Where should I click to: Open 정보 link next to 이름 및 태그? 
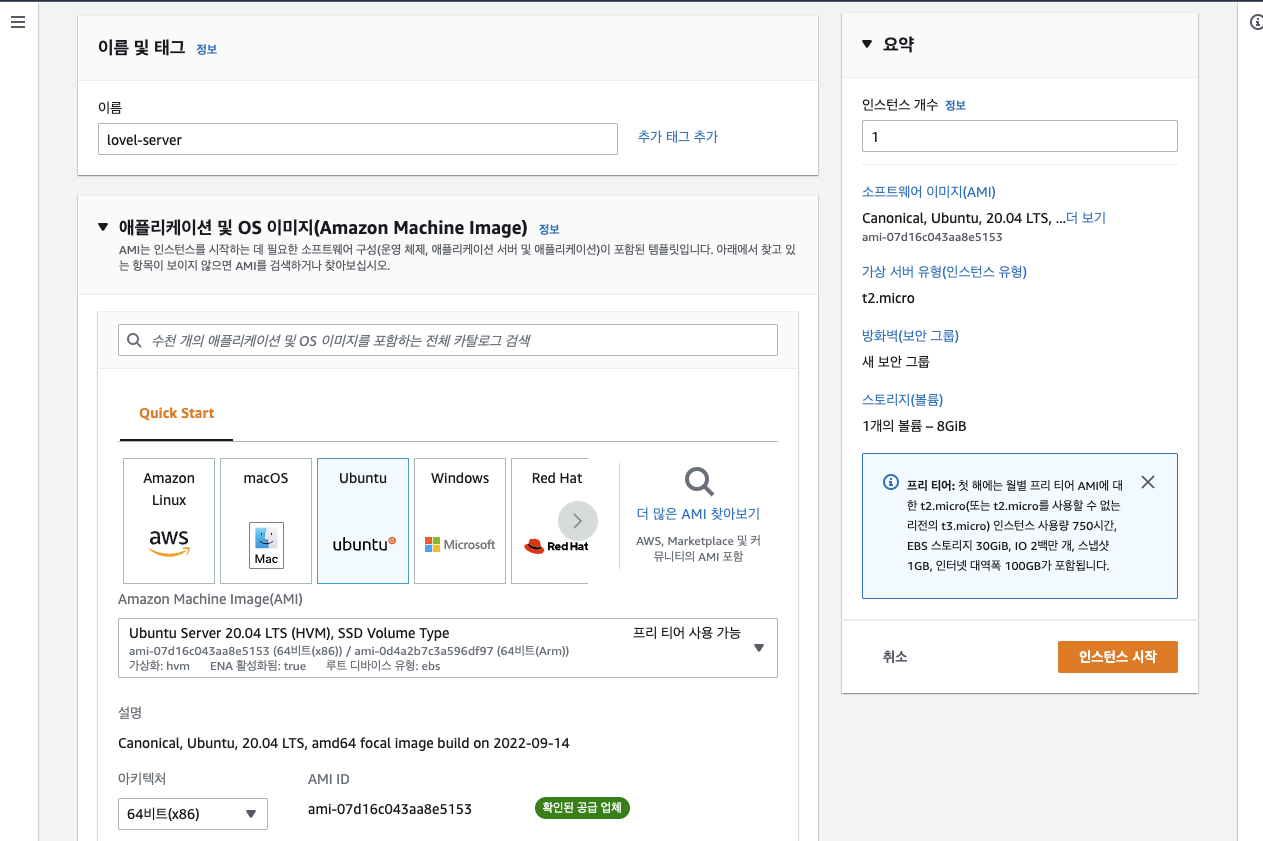[x=206, y=49]
